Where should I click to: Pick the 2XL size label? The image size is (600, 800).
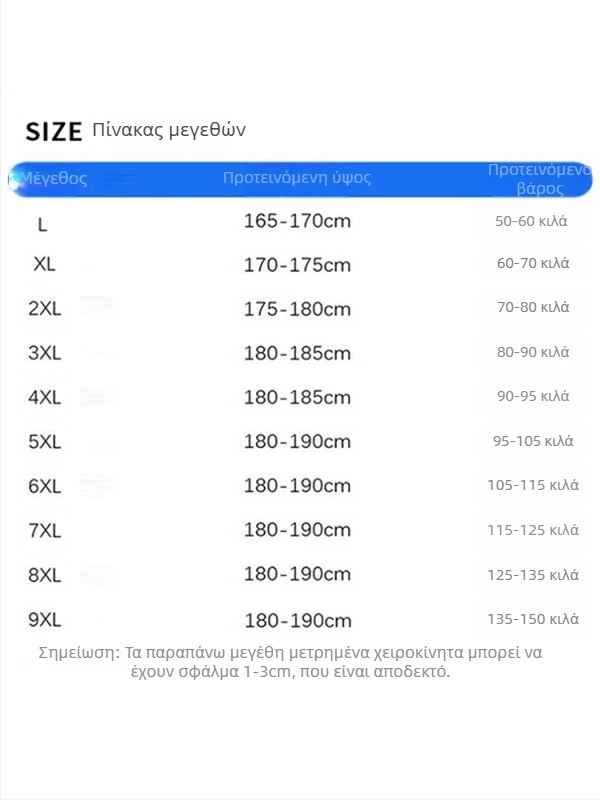pos(45,309)
